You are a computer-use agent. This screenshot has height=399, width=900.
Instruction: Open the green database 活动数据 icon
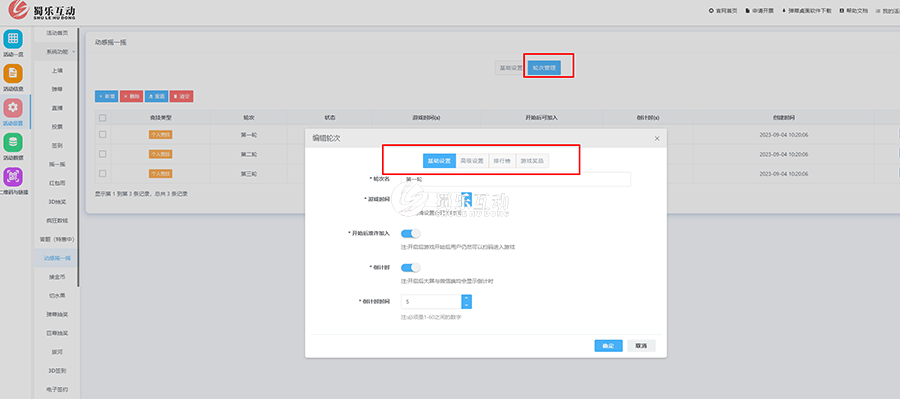13,142
